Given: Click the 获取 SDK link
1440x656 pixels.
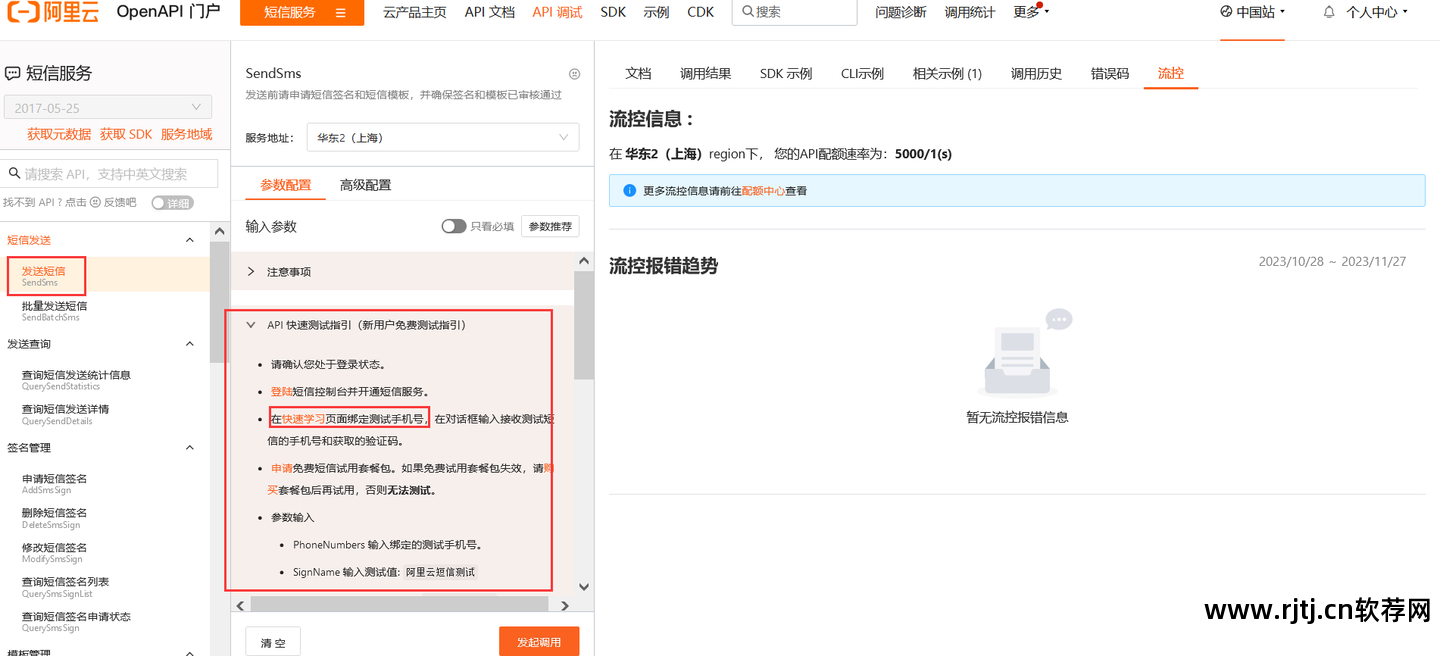Looking at the screenshot, I should pyautogui.click(x=126, y=134).
